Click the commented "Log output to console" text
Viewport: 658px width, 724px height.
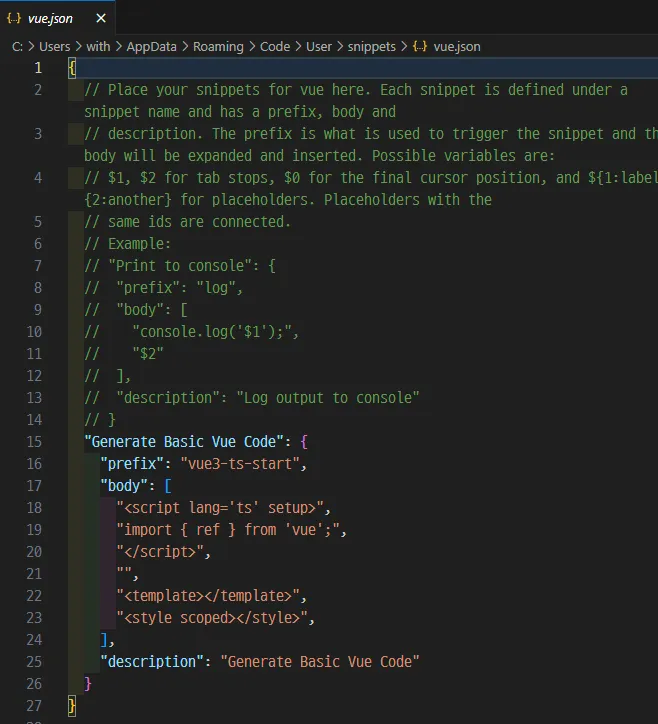point(328,398)
